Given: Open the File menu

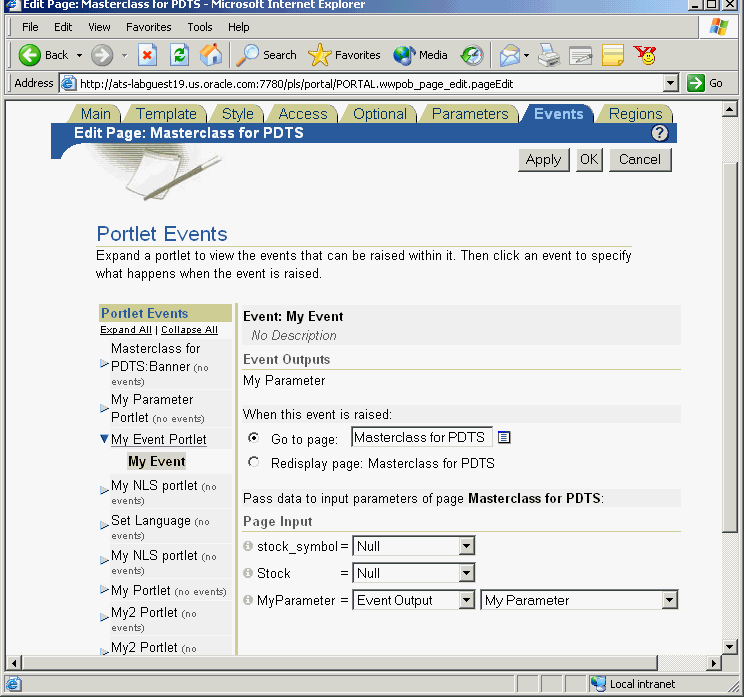Looking at the screenshot, I should point(30,27).
